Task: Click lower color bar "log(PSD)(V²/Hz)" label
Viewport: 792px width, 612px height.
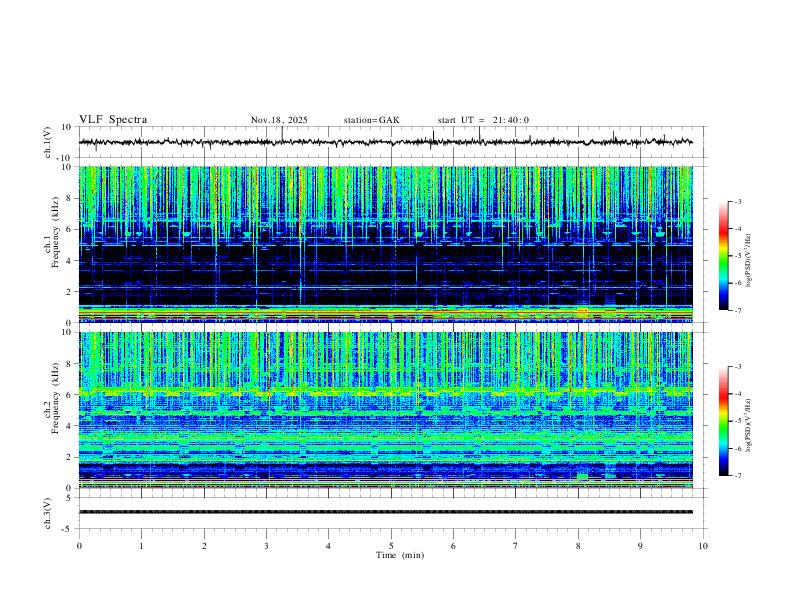Action: [749, 425]
